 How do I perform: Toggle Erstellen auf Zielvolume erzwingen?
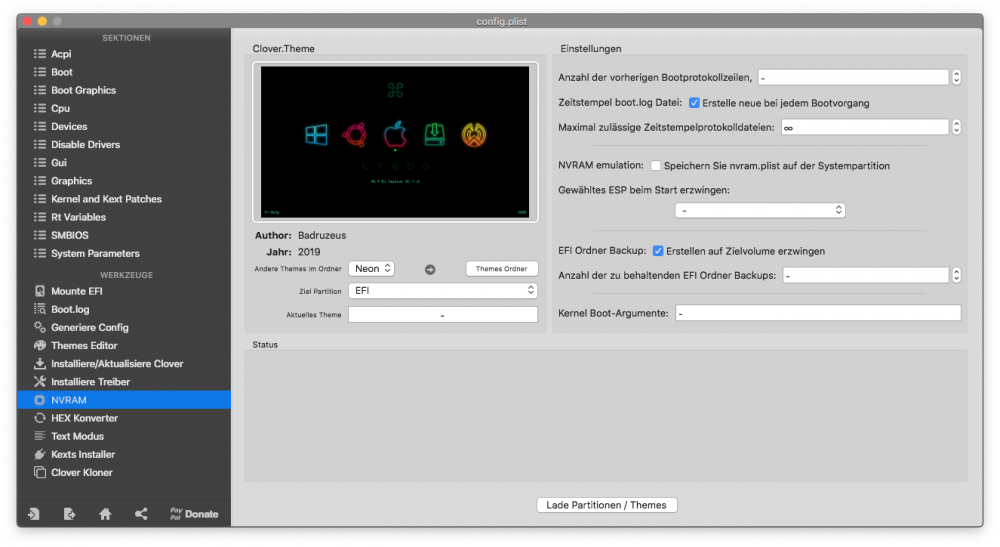click(x=658, y=251)
